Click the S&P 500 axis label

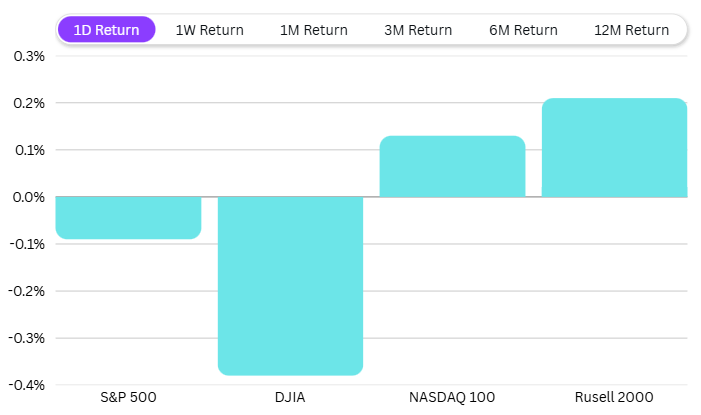(128, 398)
